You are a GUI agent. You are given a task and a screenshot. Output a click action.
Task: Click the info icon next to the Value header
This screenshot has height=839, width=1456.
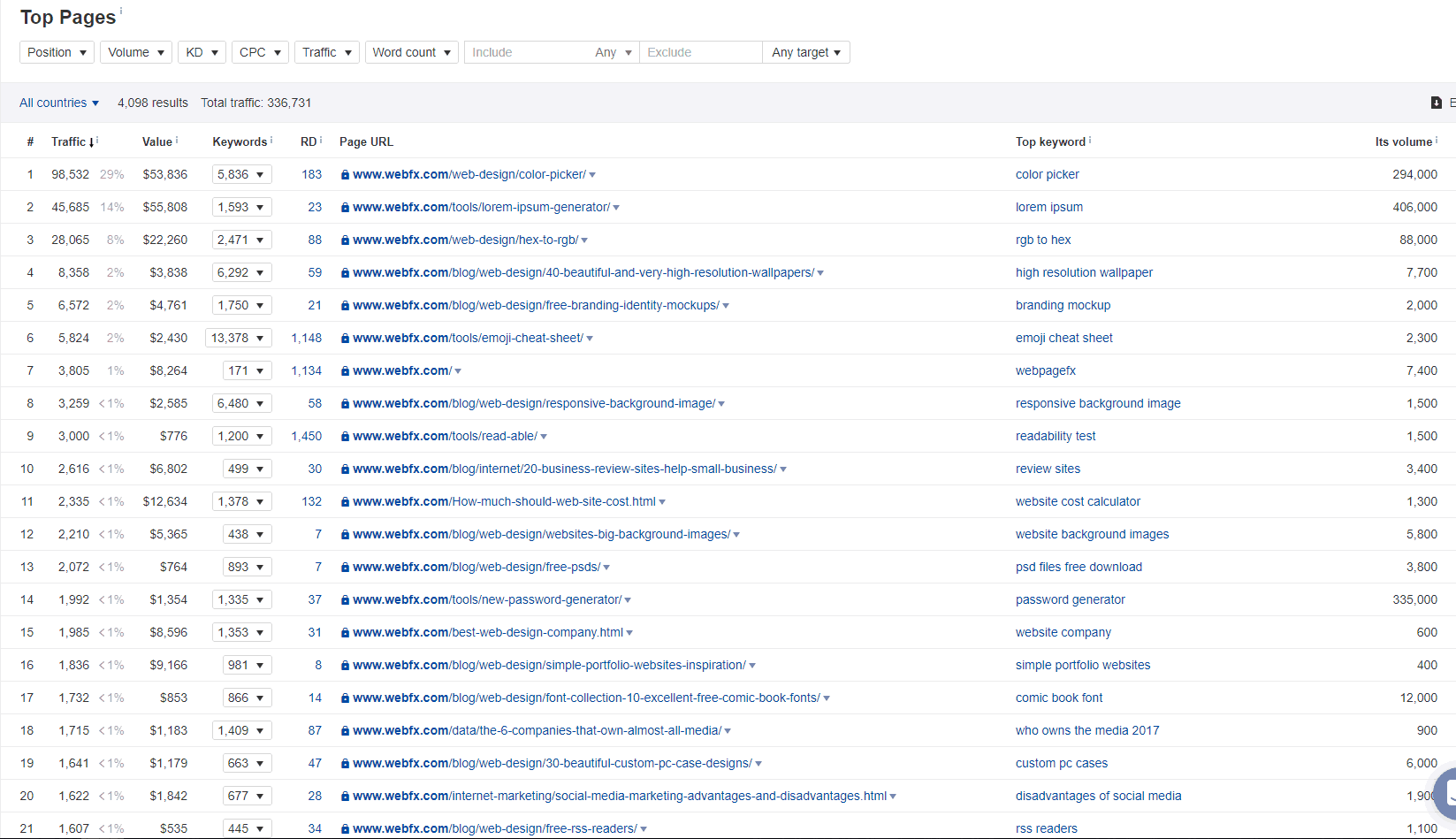click(177, 138)
